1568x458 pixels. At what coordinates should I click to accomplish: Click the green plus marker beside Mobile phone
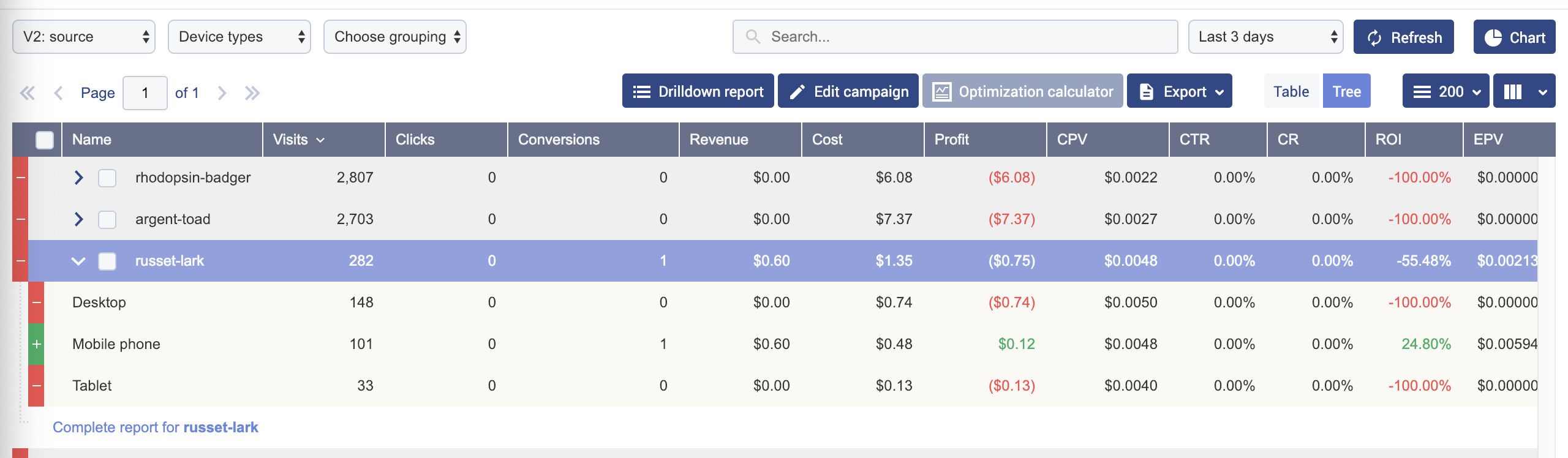[37, 344]
